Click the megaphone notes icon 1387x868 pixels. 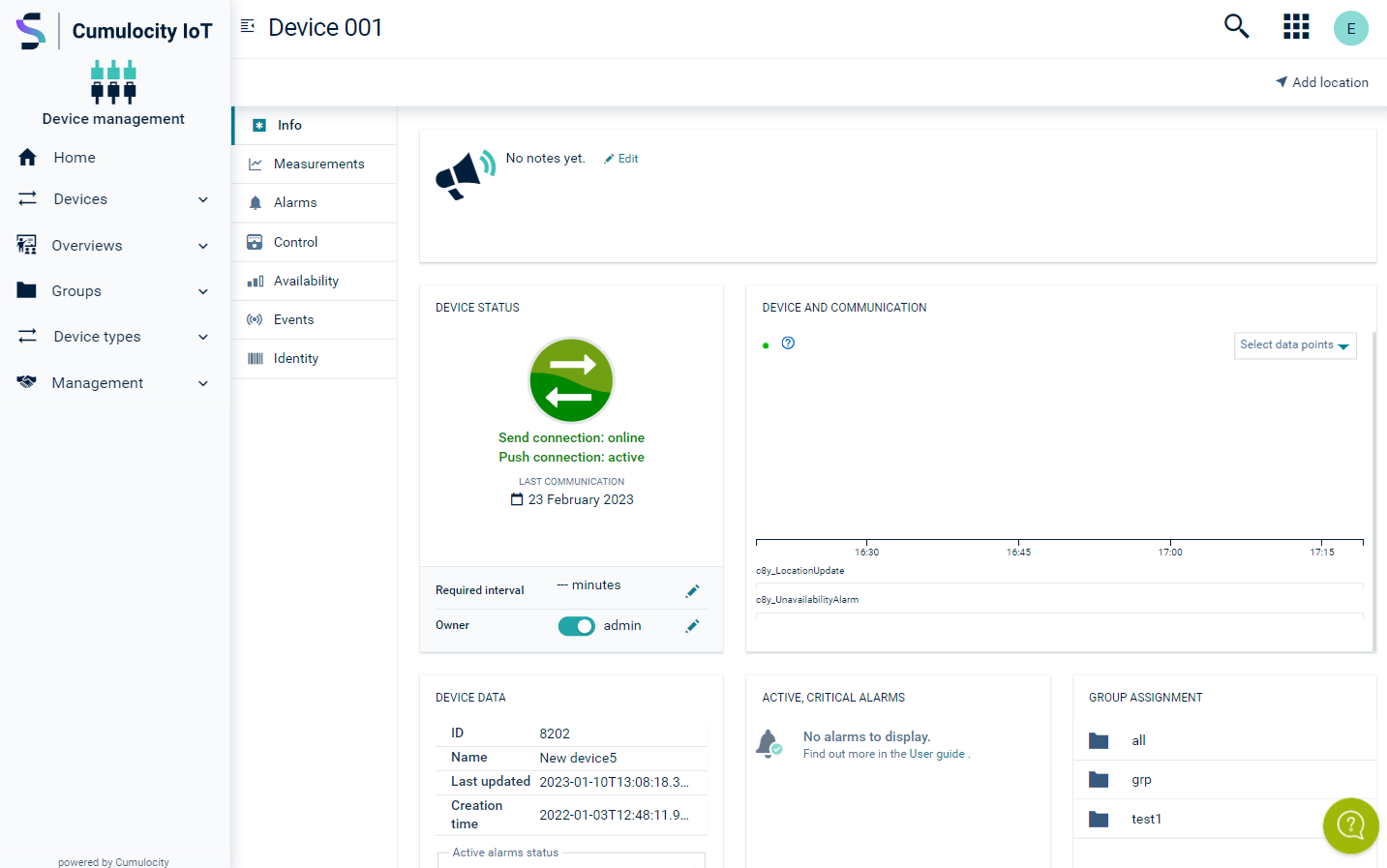(466, 176)
